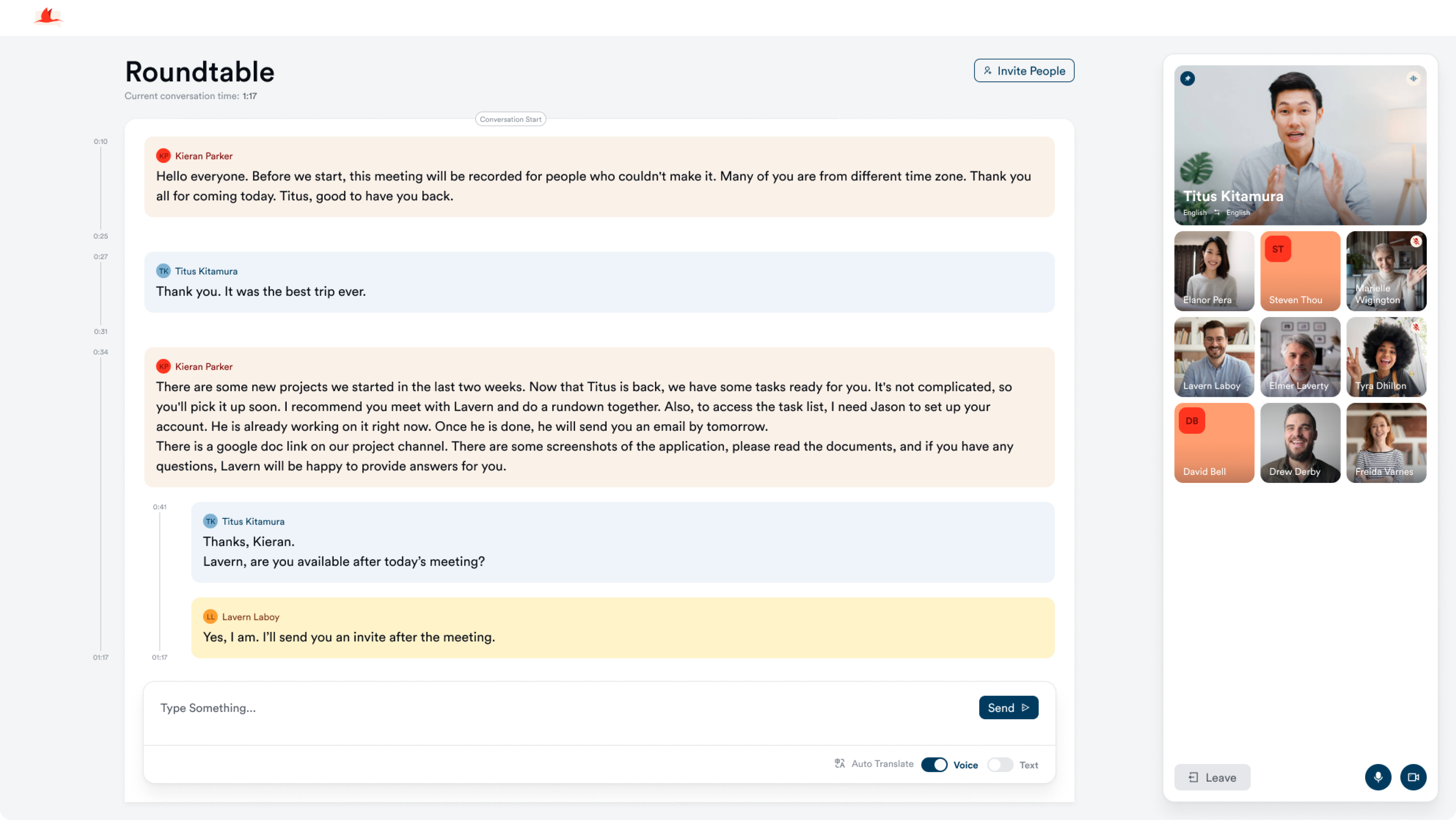Open Drew Derby's video thumbnail
This screenshot has height=820, width=1456.
[x=1300, y=443]
